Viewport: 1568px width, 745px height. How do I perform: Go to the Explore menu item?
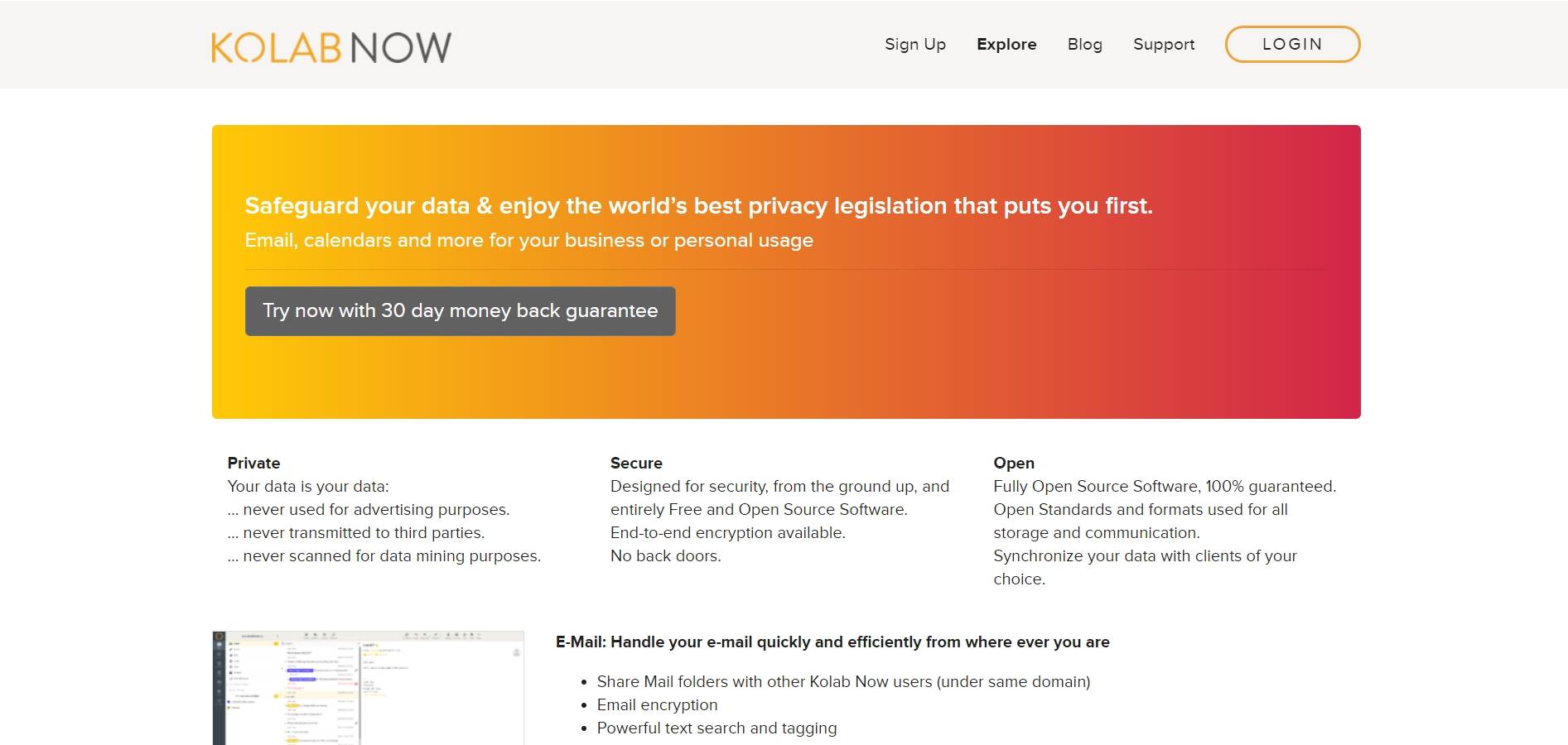[1006, 44]
